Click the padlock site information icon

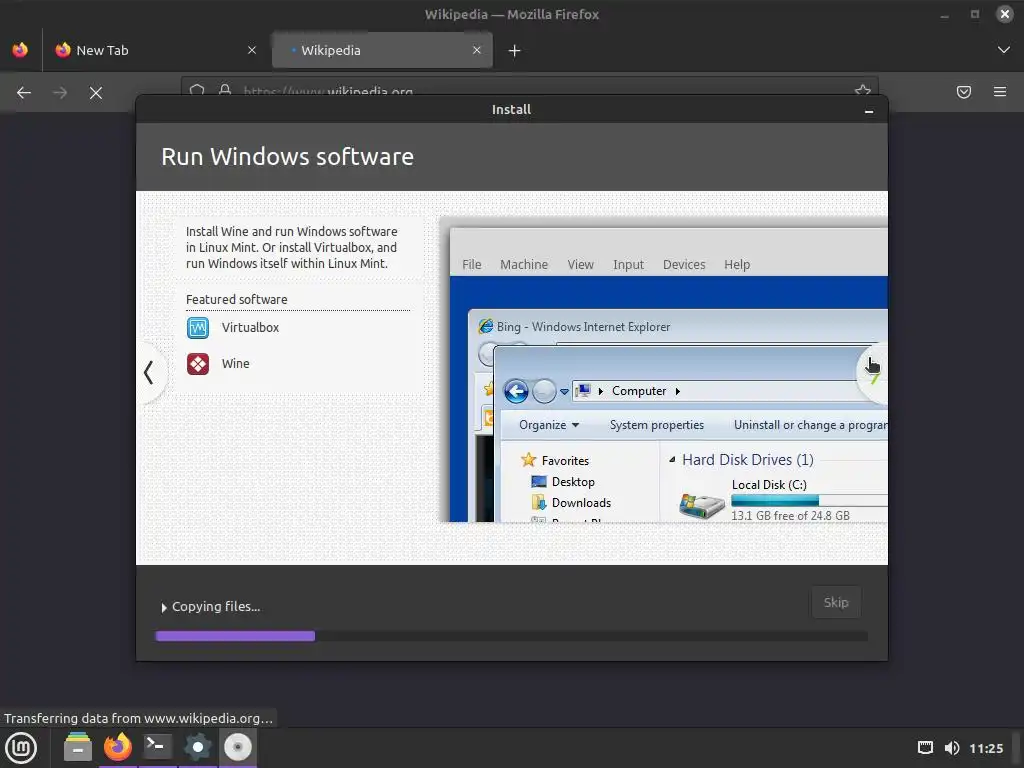pos(225,89)
